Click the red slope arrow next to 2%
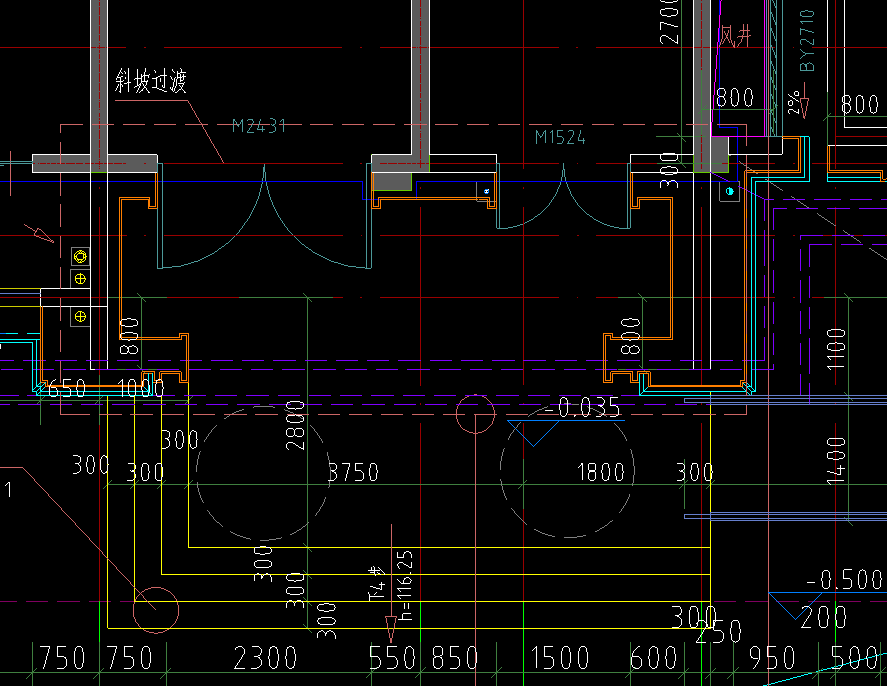The image size is (887, 686). click(804, 105)
